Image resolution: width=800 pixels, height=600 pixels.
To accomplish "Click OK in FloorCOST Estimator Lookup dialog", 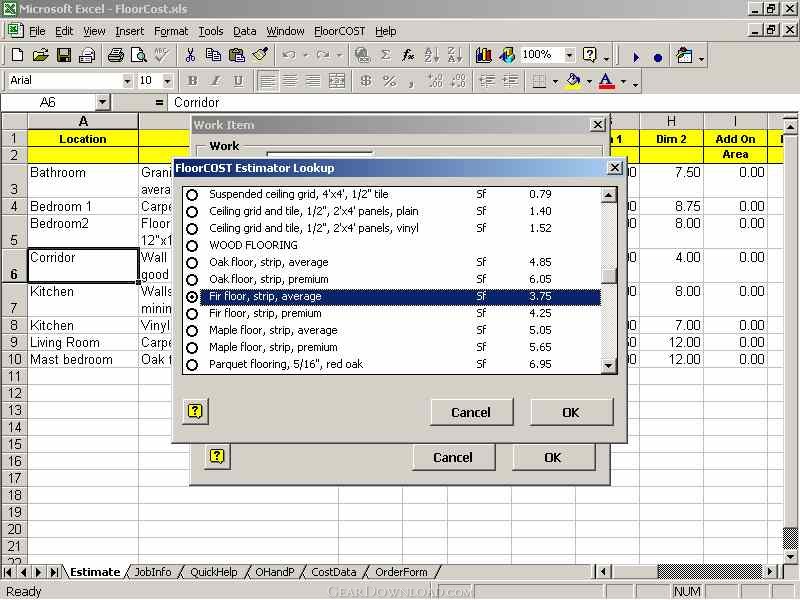I will [x=571, y=412].
